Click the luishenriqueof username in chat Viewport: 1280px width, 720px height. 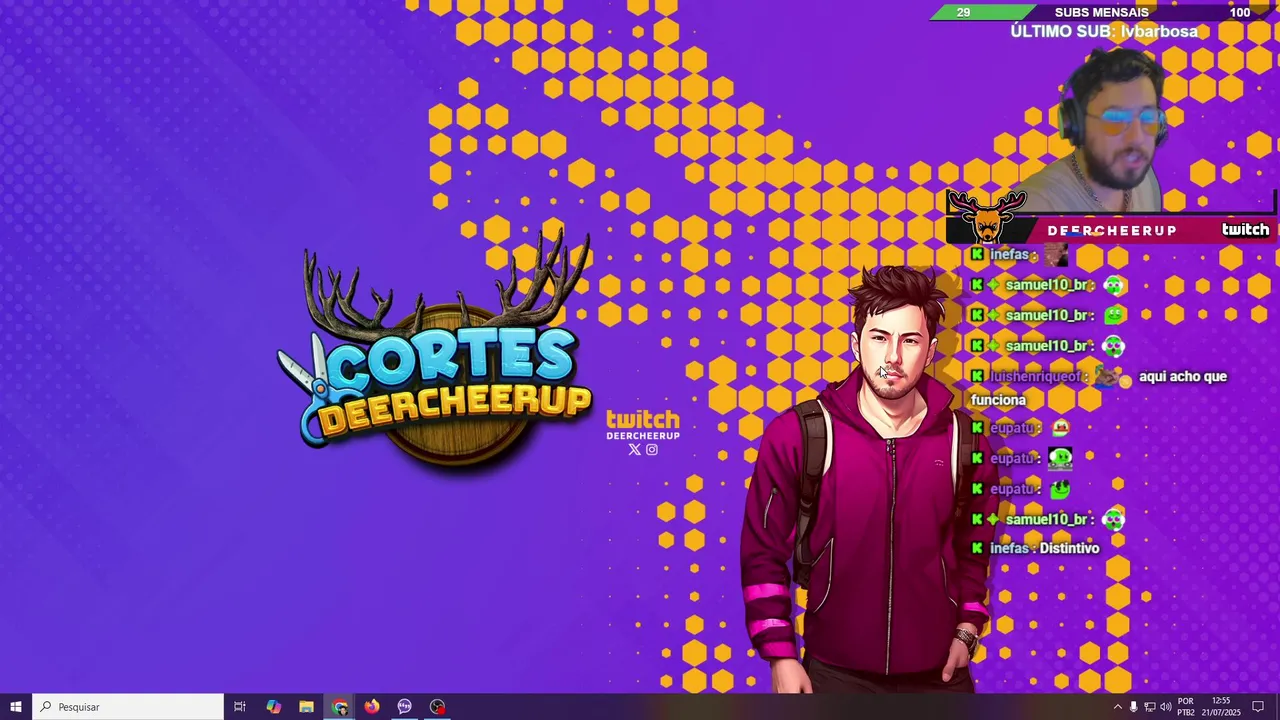coord(1036,377)
